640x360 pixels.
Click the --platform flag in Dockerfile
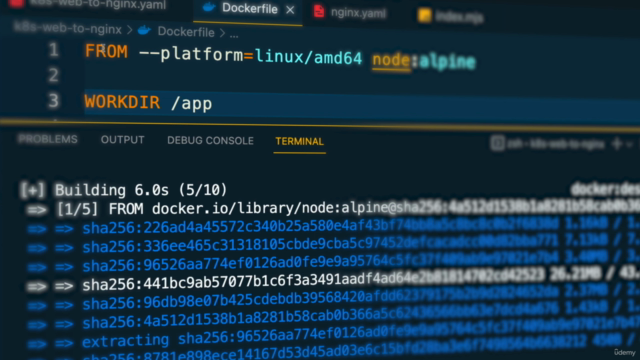tap(191, 54)
